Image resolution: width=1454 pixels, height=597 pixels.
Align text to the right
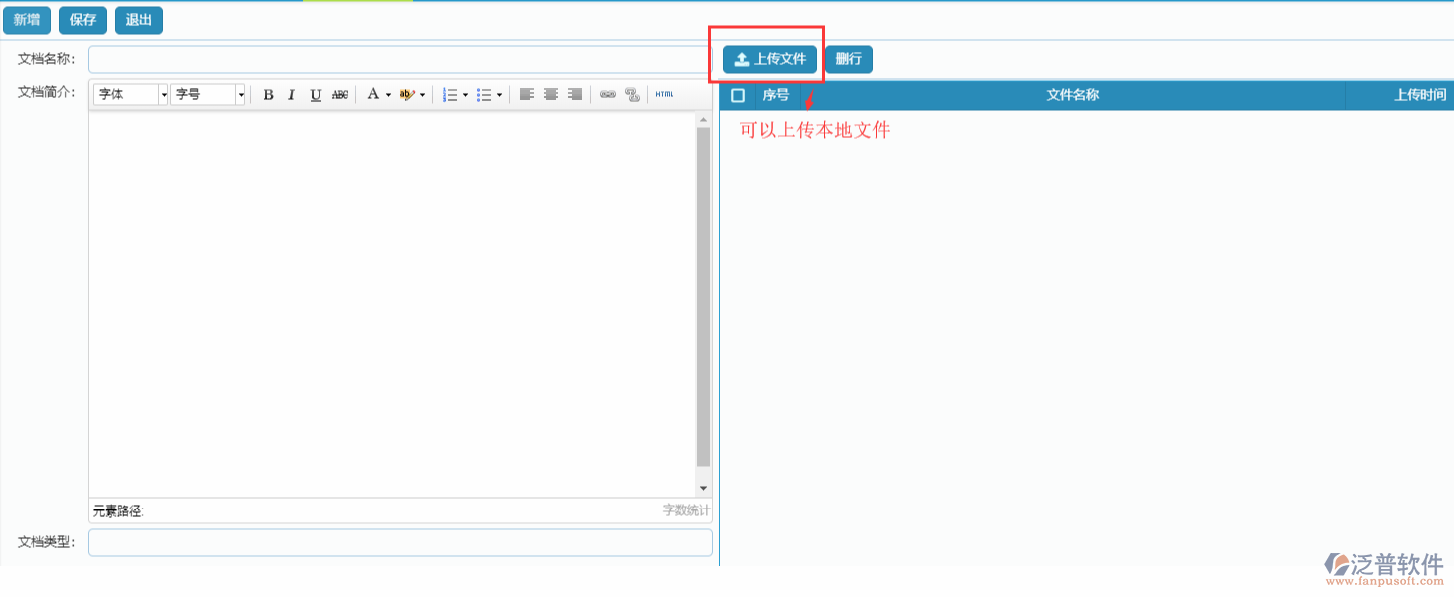coord(575,94)
